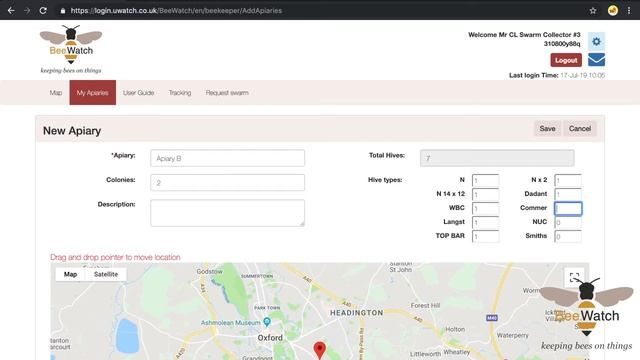Click the Logout button
640x360 pixels.
(x=566, y=60)
